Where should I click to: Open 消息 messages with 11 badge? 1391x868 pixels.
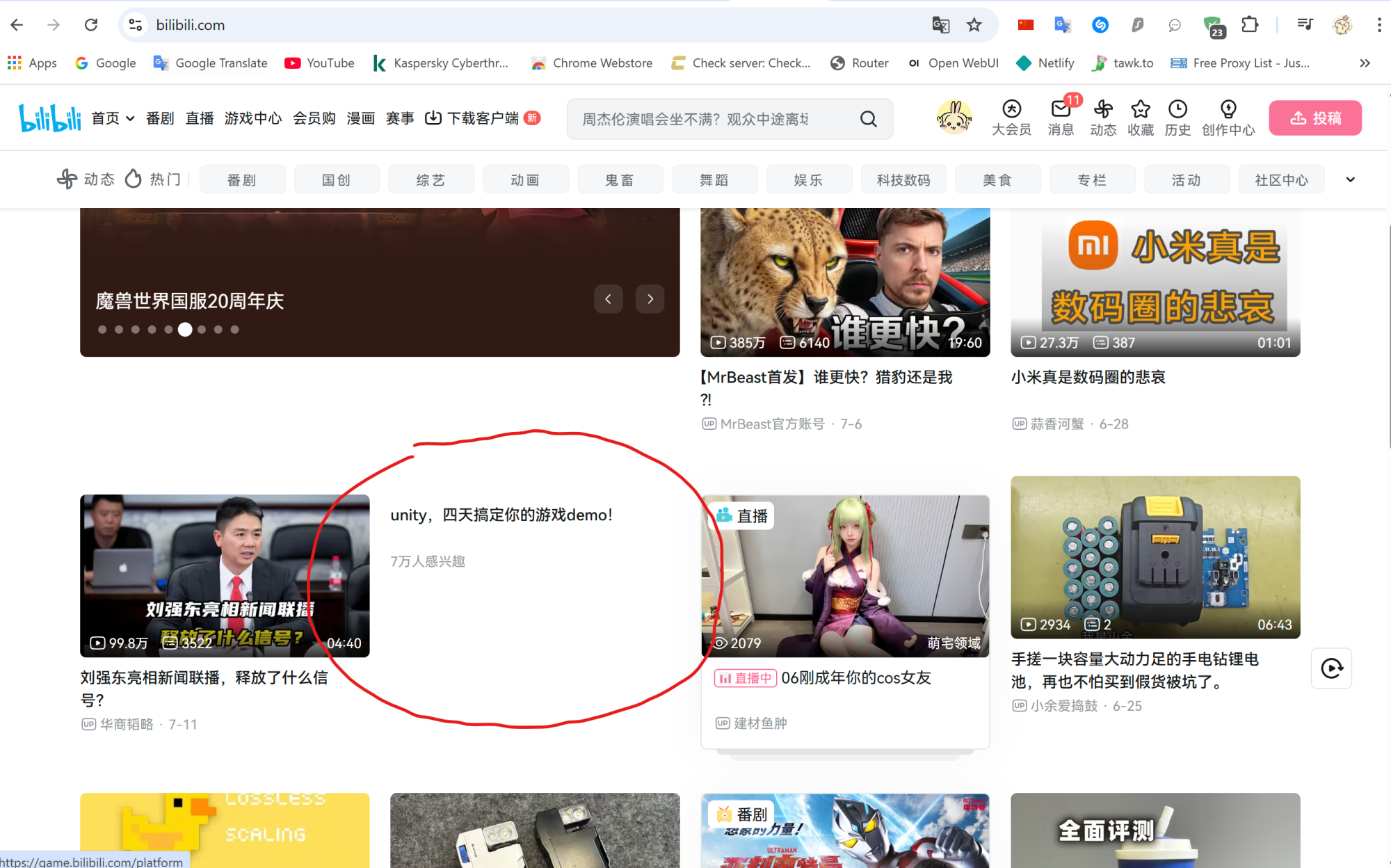[x=1061, y=118]
